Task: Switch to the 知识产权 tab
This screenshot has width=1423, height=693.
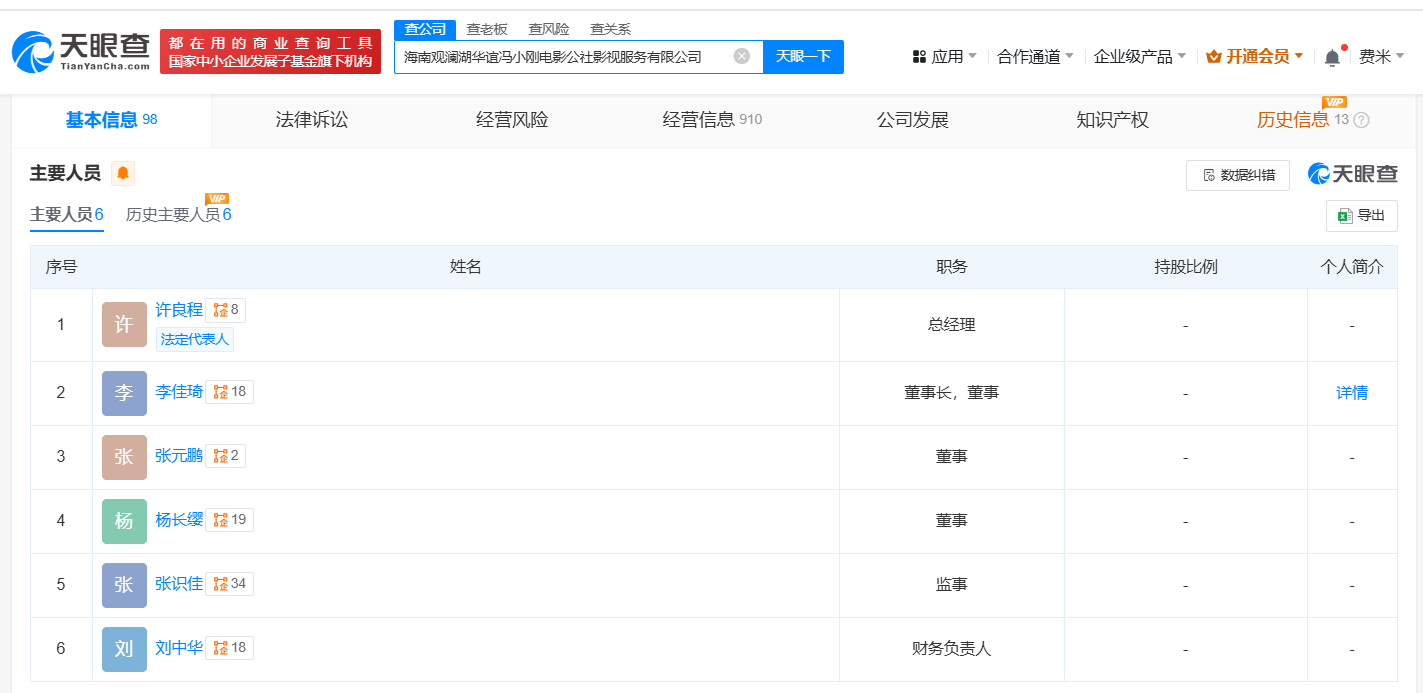Action: click(x=1112, y=120)
